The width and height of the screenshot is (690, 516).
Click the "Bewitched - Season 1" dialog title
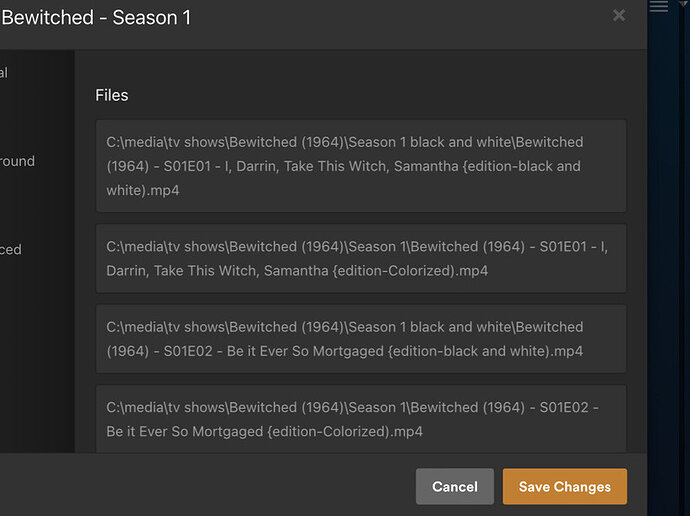pos(96,17)
